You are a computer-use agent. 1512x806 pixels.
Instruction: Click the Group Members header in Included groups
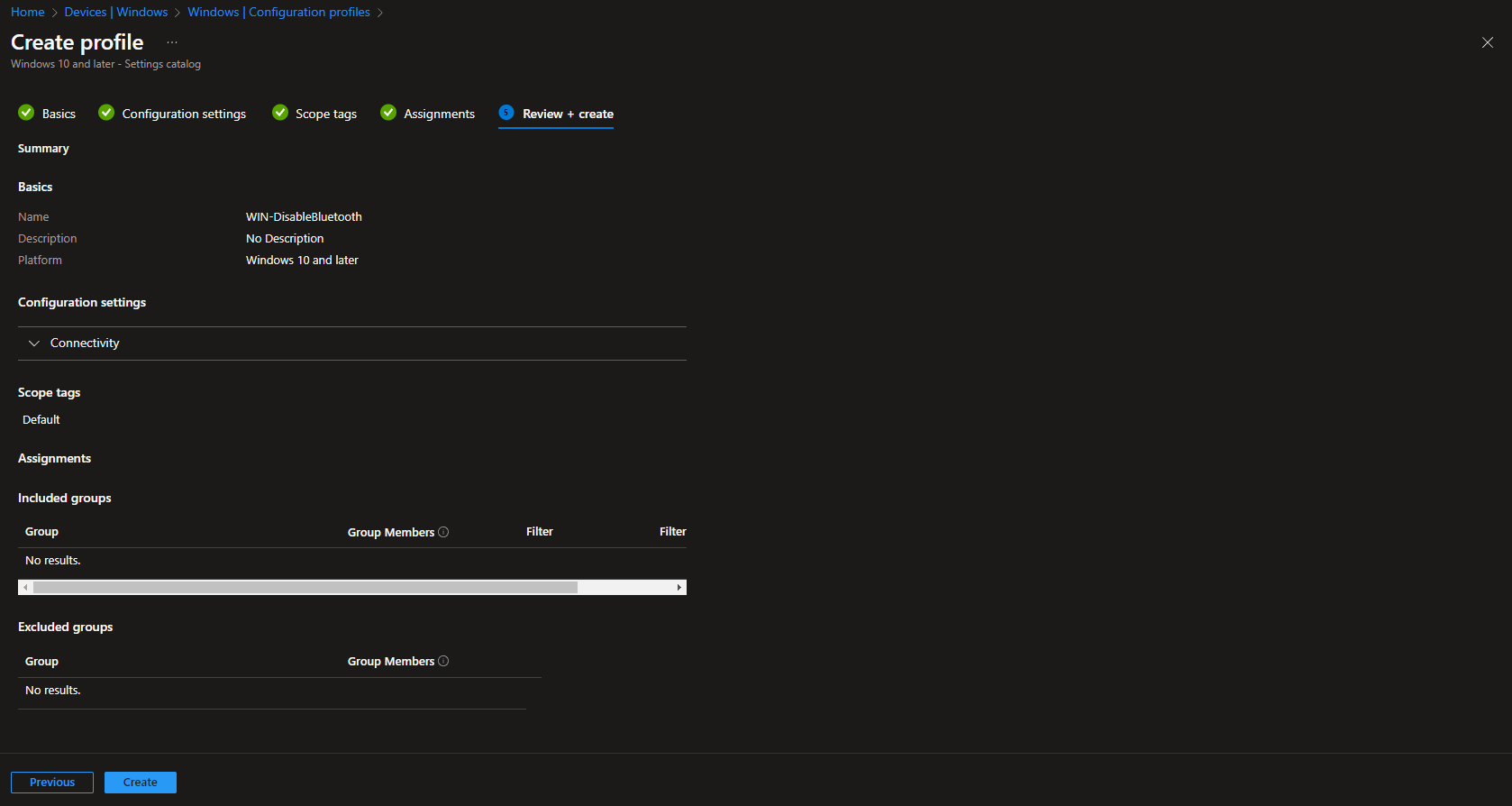tap(391, 533)
